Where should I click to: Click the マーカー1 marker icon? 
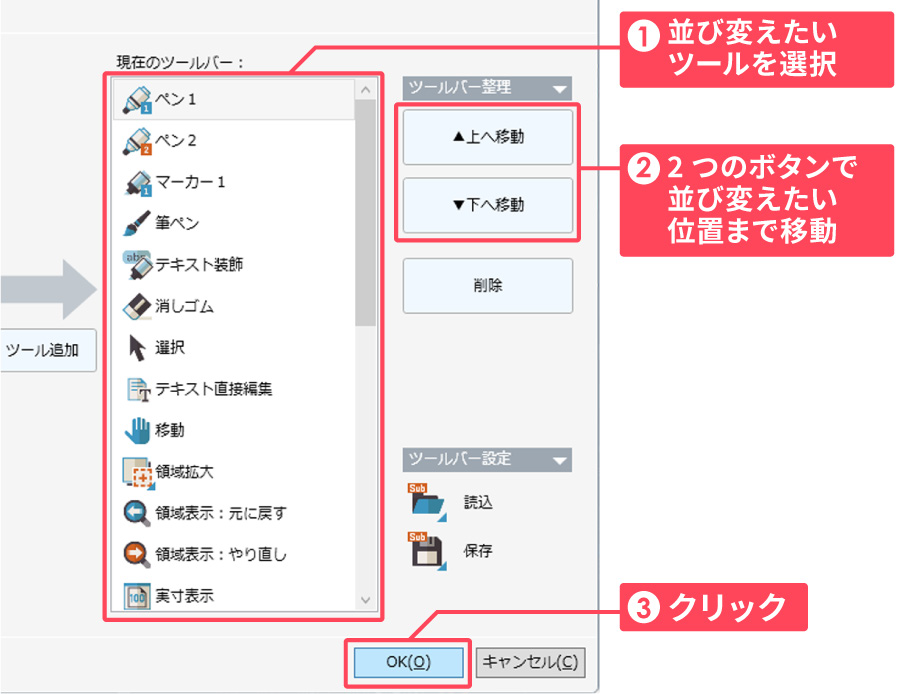[138, 183]
